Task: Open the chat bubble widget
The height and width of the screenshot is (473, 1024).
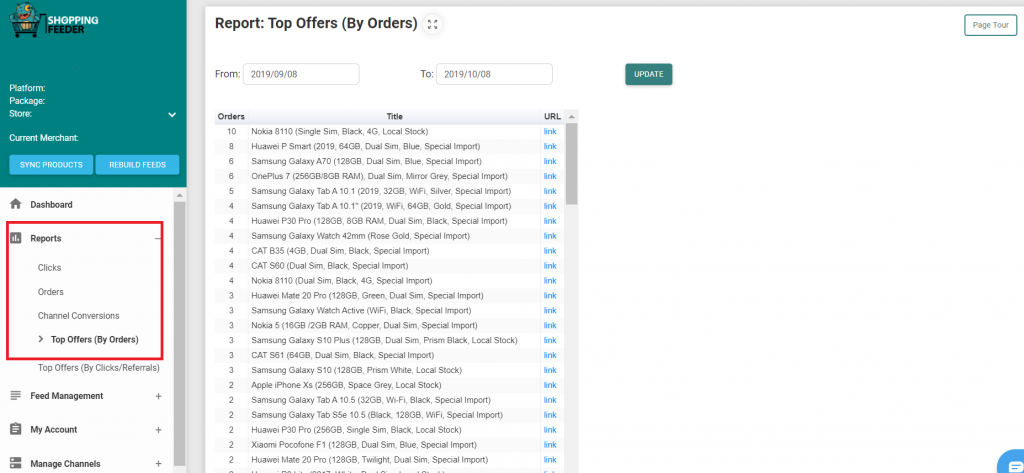Action: (x=1011, y=461)
